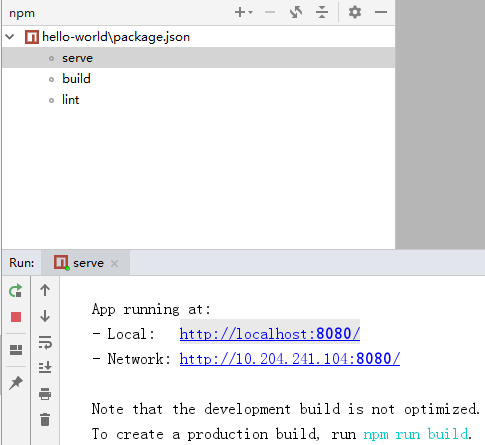Reload npm scripts with refresh icon

pyautogui.click(x=296, y=12)
